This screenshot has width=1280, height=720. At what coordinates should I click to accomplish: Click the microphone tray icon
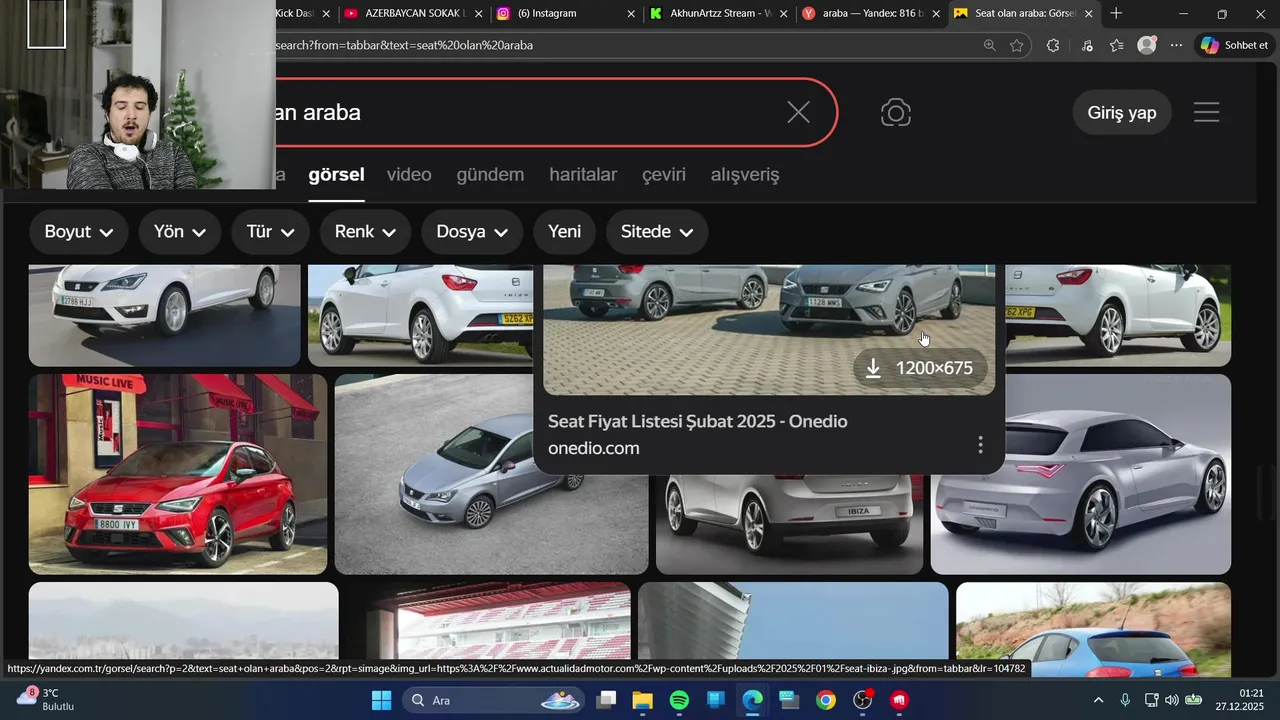[x=1125, y=700]
